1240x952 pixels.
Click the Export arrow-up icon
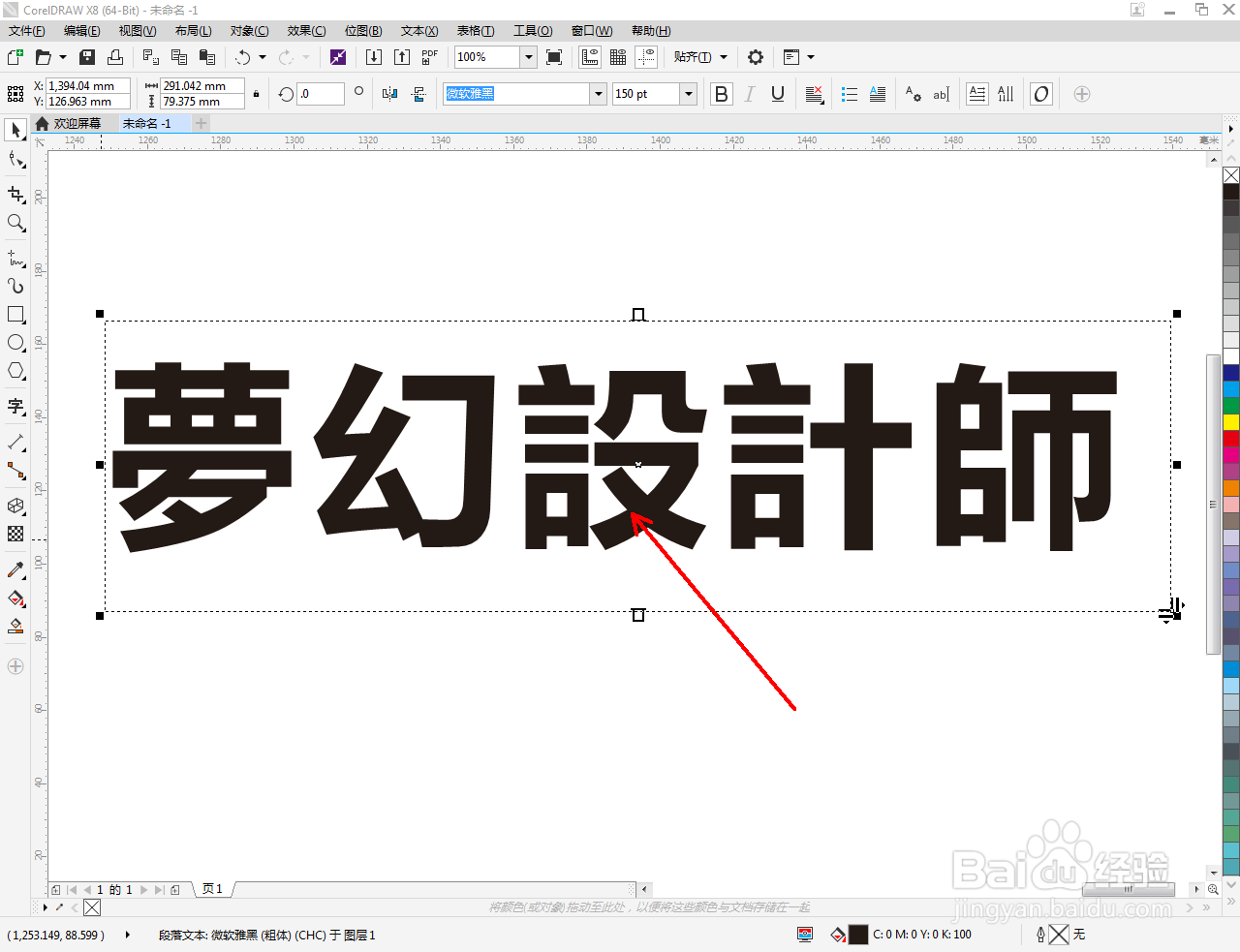click(402, 57)
